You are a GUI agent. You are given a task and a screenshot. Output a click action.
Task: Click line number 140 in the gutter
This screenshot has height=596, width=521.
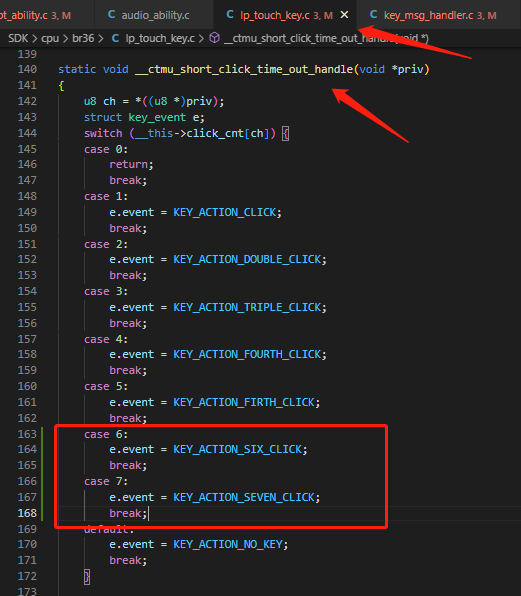point(27,69)
